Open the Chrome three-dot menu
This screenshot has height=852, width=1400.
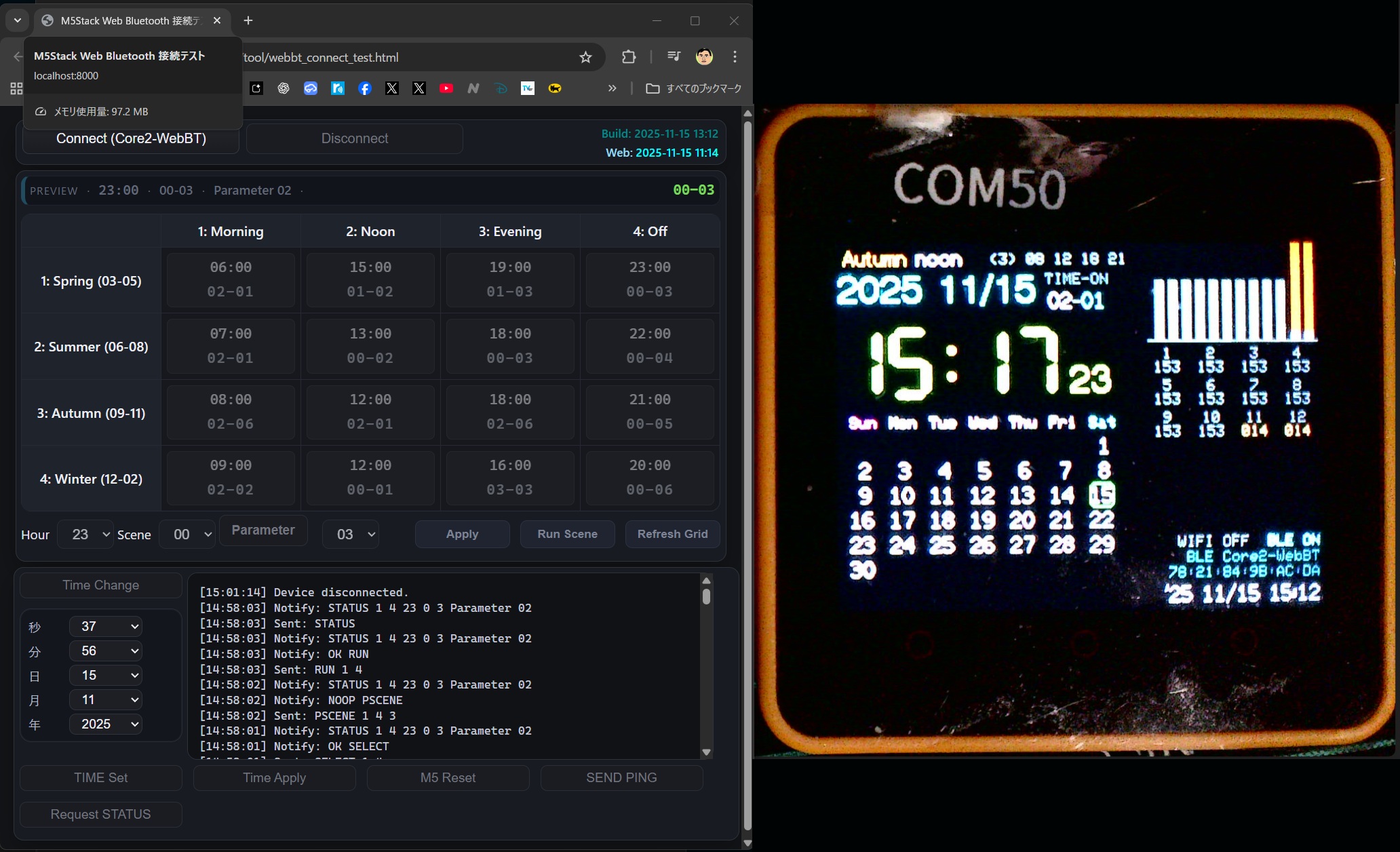(x=735, y=57)
